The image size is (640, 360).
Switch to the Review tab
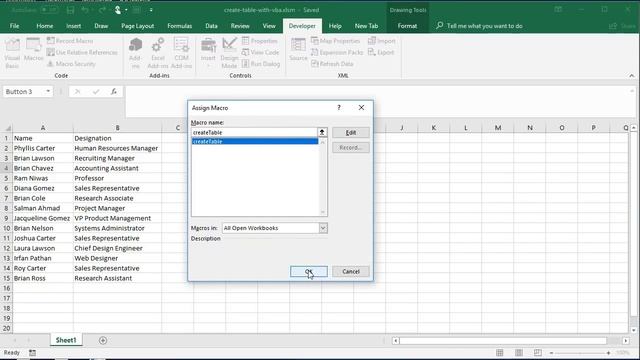point(240,26)
